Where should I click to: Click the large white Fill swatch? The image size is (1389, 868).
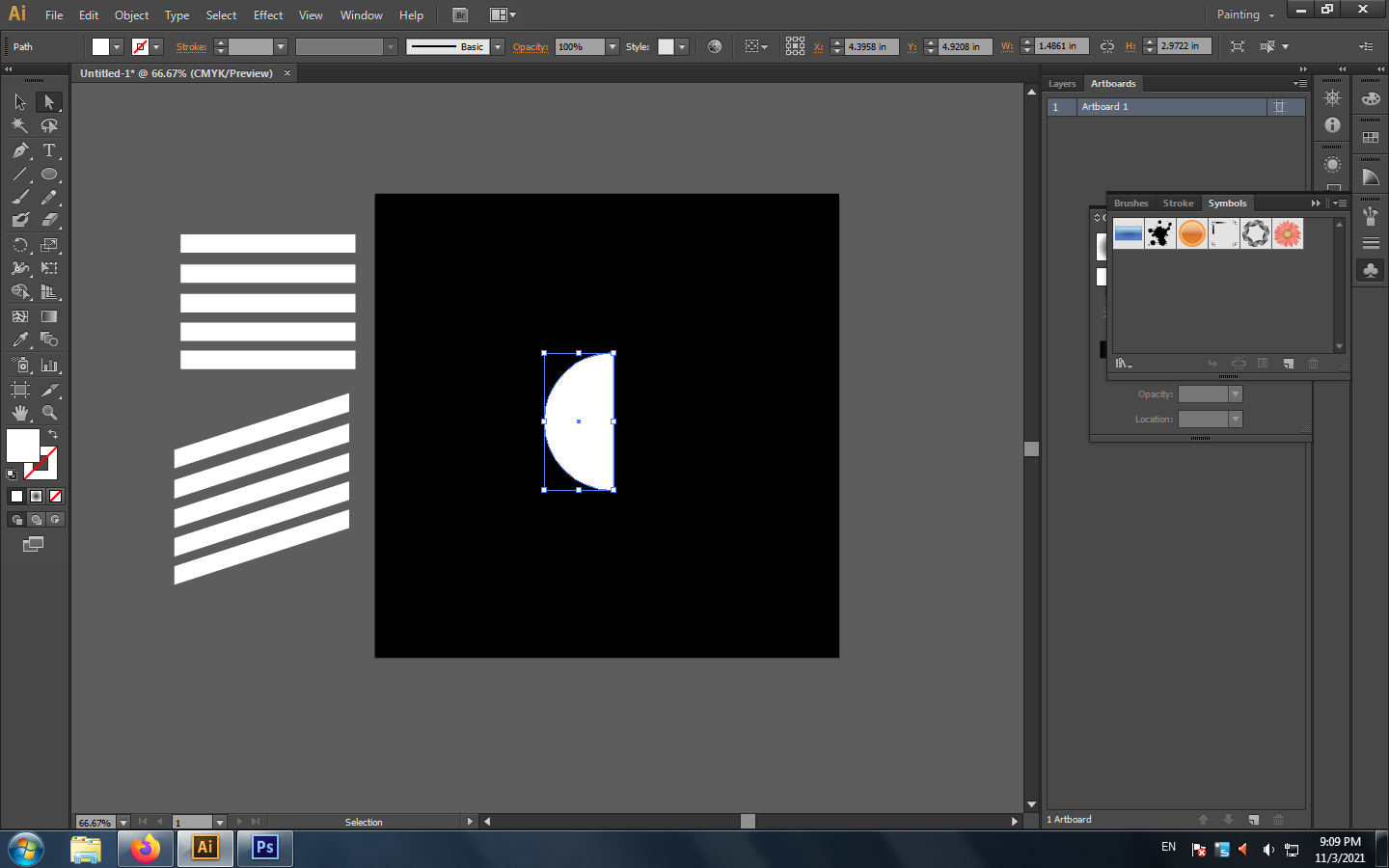(21, 445)
